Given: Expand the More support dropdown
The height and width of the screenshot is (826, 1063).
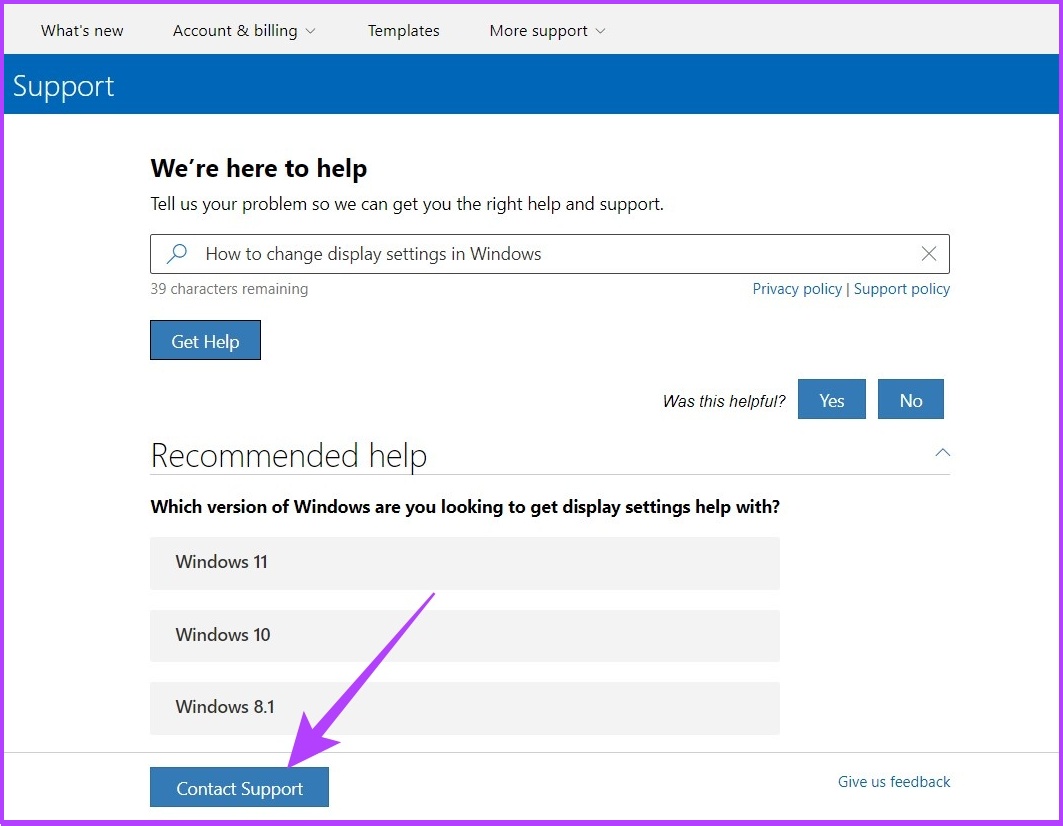Looking at the screenshot, I should tap(547, 31).
